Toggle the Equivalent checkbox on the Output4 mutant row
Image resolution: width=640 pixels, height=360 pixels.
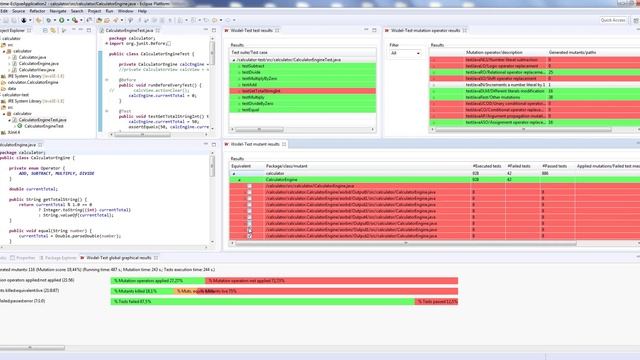249,217
